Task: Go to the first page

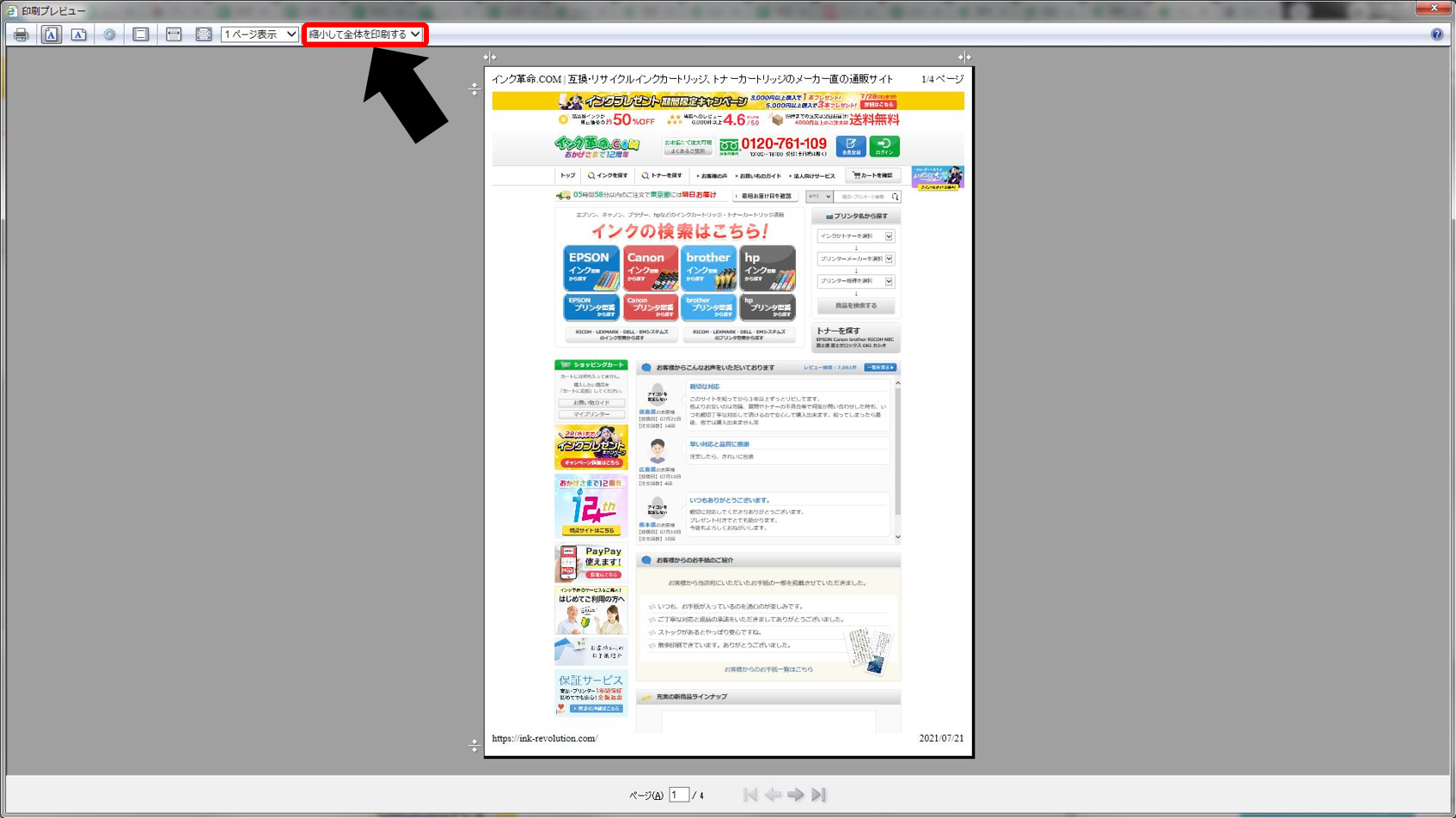Action: click(x=750, y=795)
